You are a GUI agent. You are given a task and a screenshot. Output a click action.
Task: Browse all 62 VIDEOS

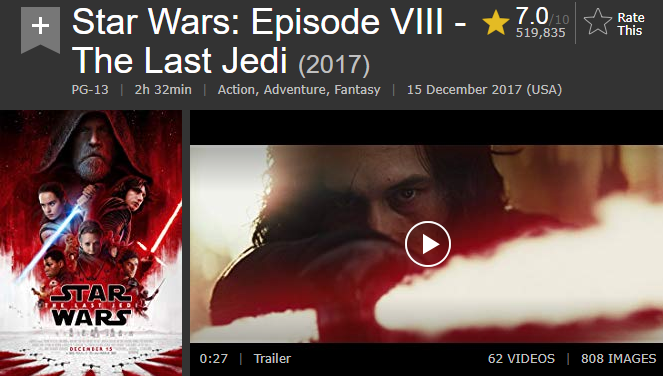[521, 359]
